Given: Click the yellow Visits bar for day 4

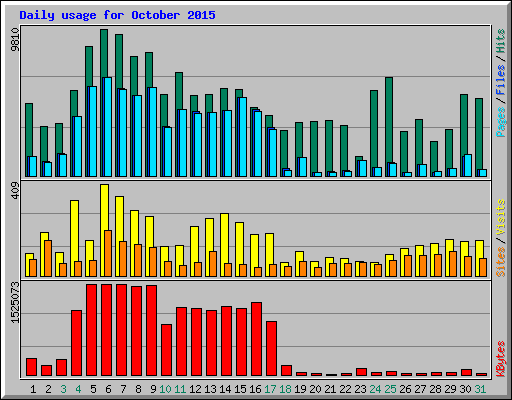Looking at the screenshot, I should click(x=75, y=231).
